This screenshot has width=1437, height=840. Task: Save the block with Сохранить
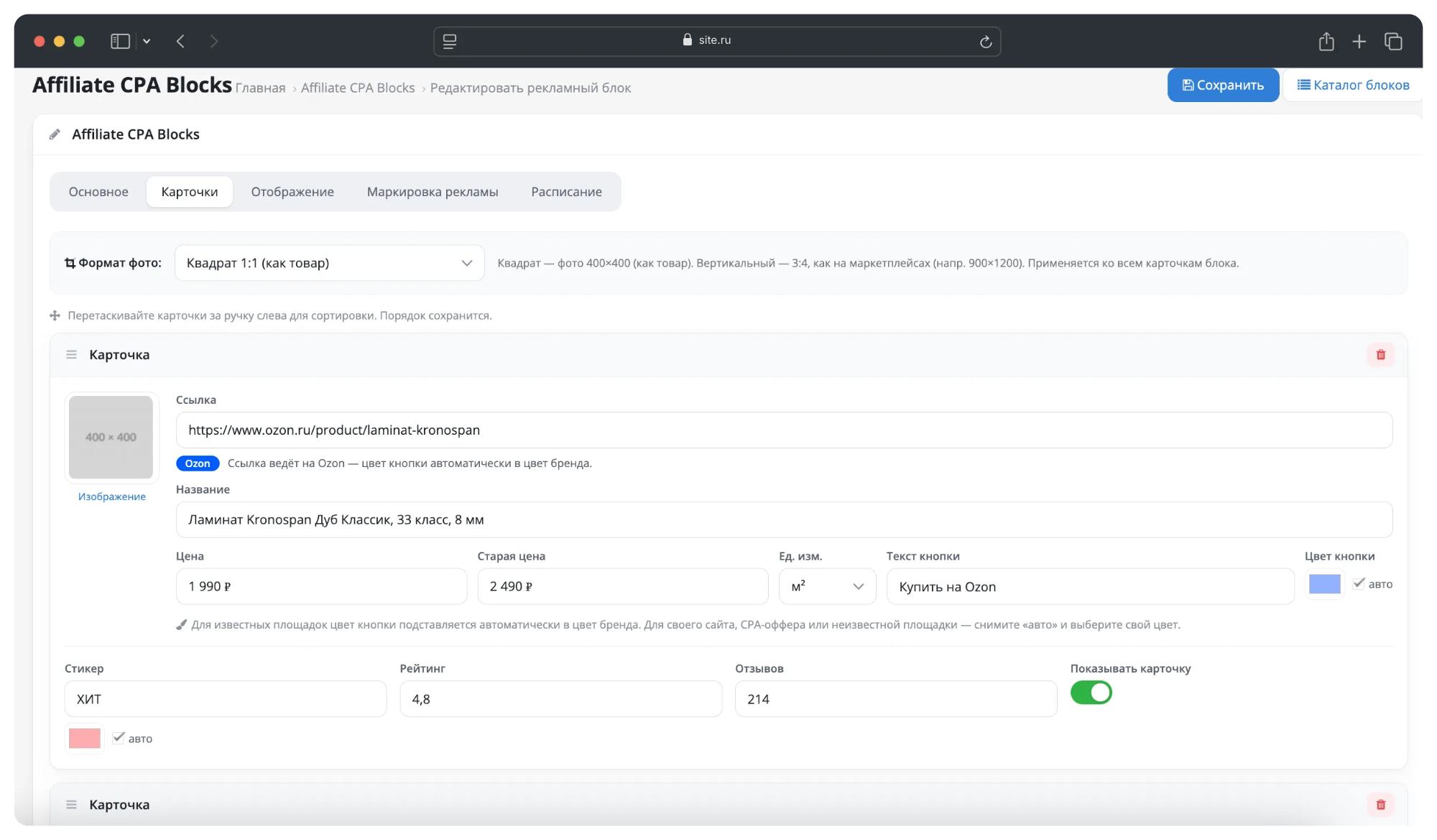tap(1223, 85)
